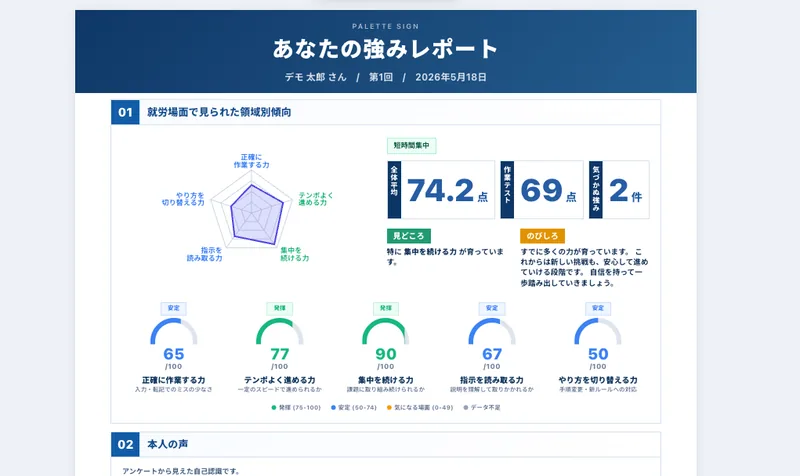
Task: Click the gauge arc for score 65
Action: tap(173, 331)
